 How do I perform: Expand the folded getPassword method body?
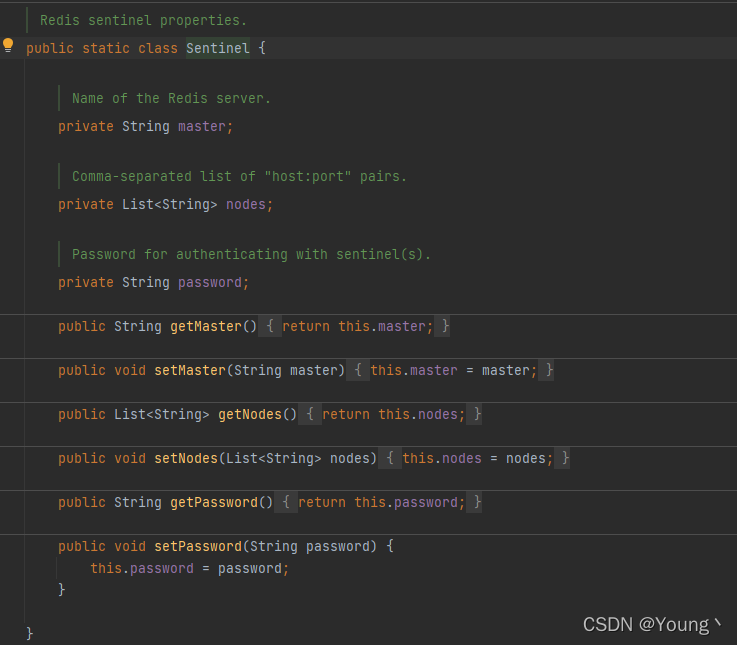tap(286, 502)
